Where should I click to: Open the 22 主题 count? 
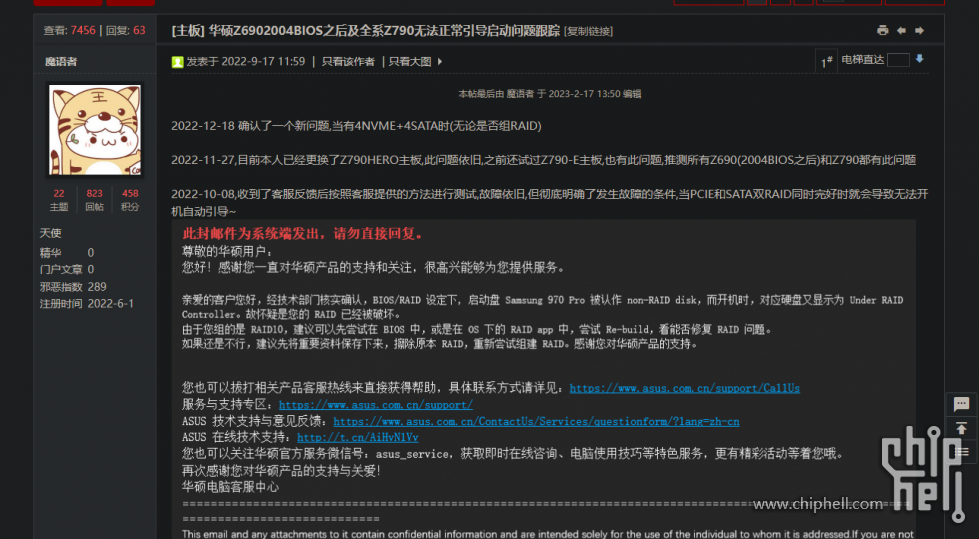point(59,200)
